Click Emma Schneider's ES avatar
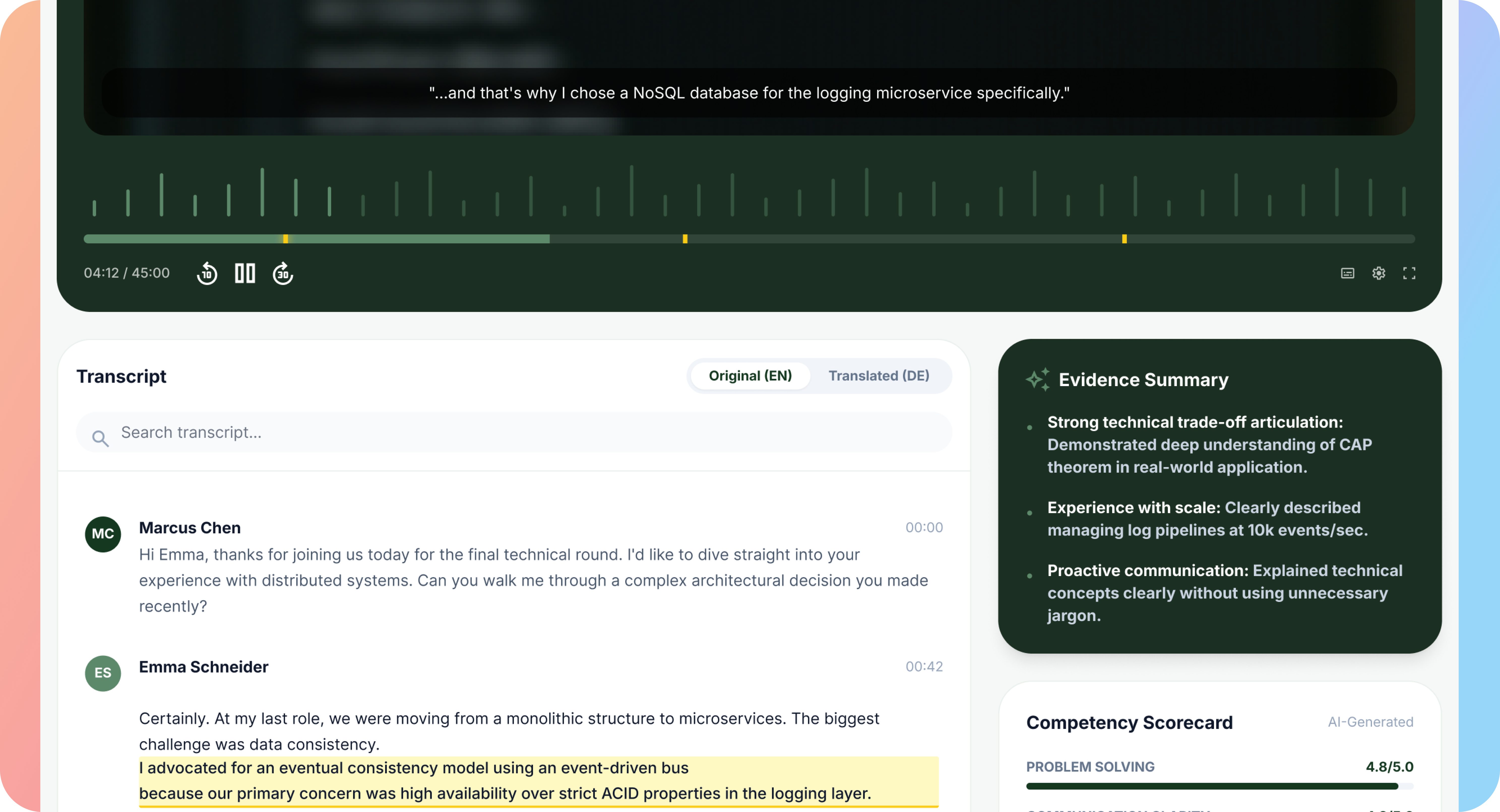Viewport: 1500px width, 812px height. click(103, 673)
